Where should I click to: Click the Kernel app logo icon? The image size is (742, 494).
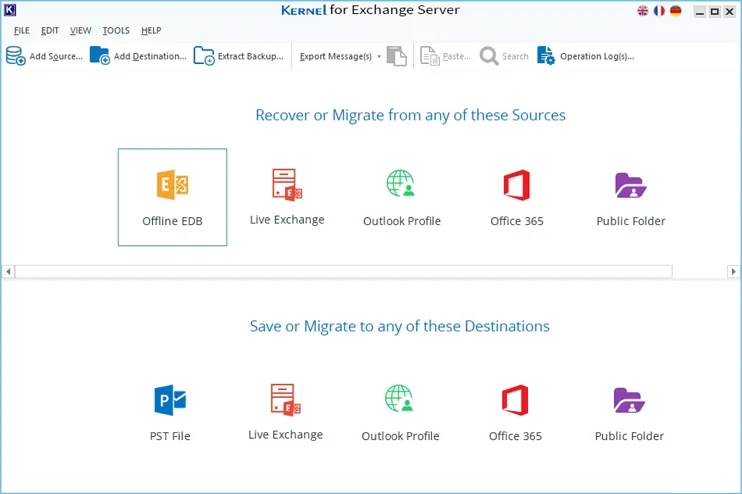pos(10,10)
